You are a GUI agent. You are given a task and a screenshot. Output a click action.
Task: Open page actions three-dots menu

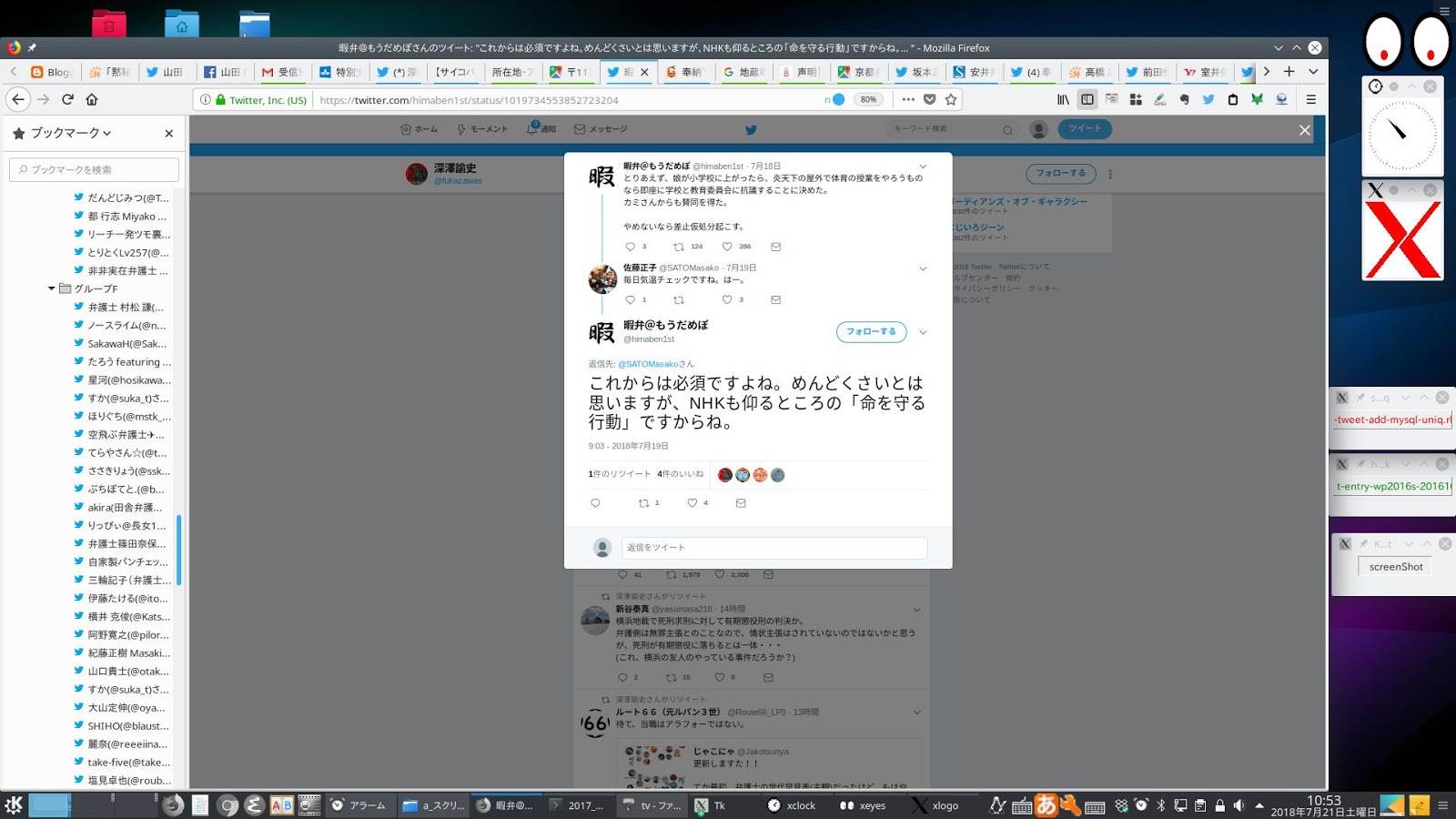[908, 99]
